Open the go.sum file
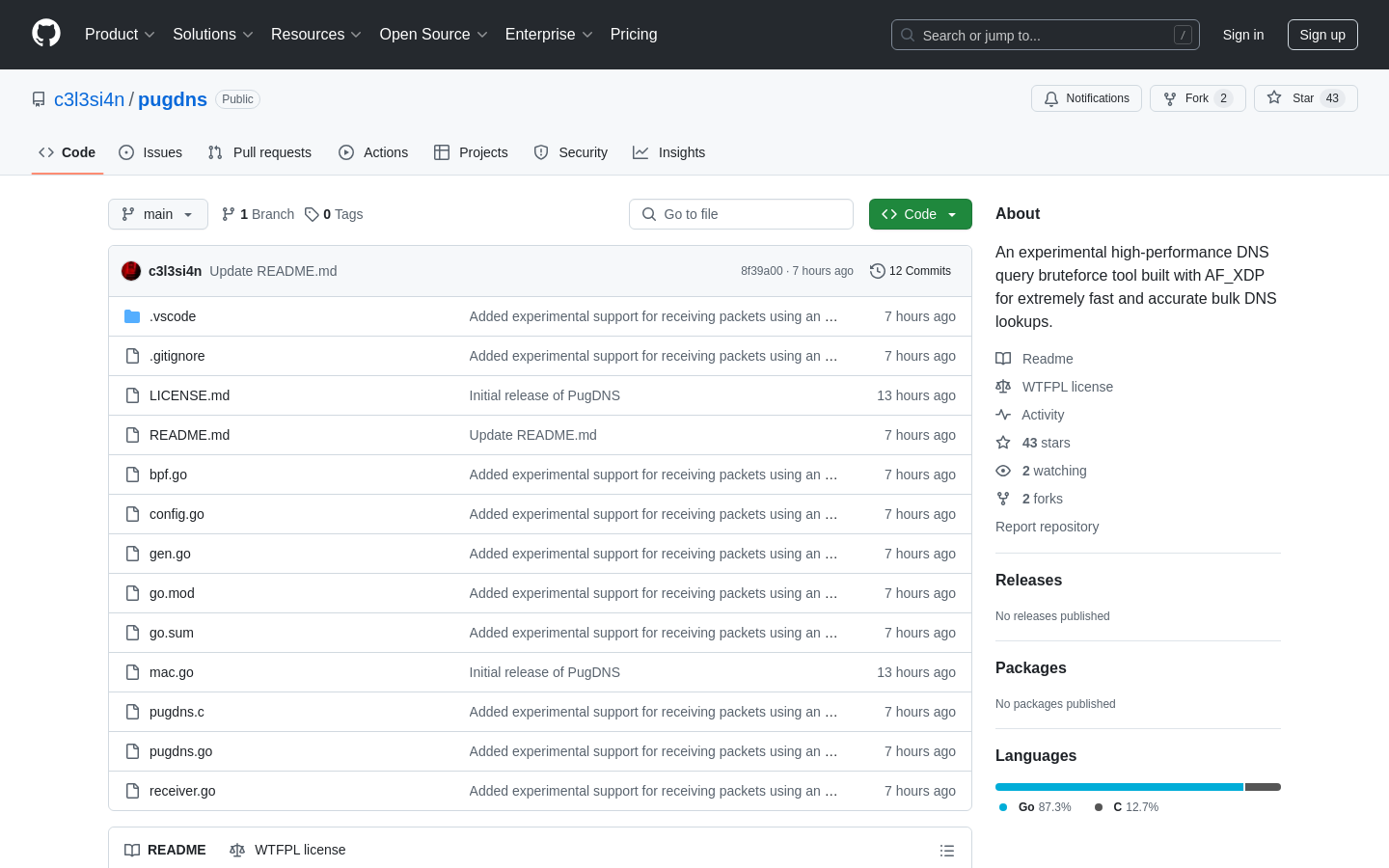Screen dimensions: 1389x868 (172, 633)
